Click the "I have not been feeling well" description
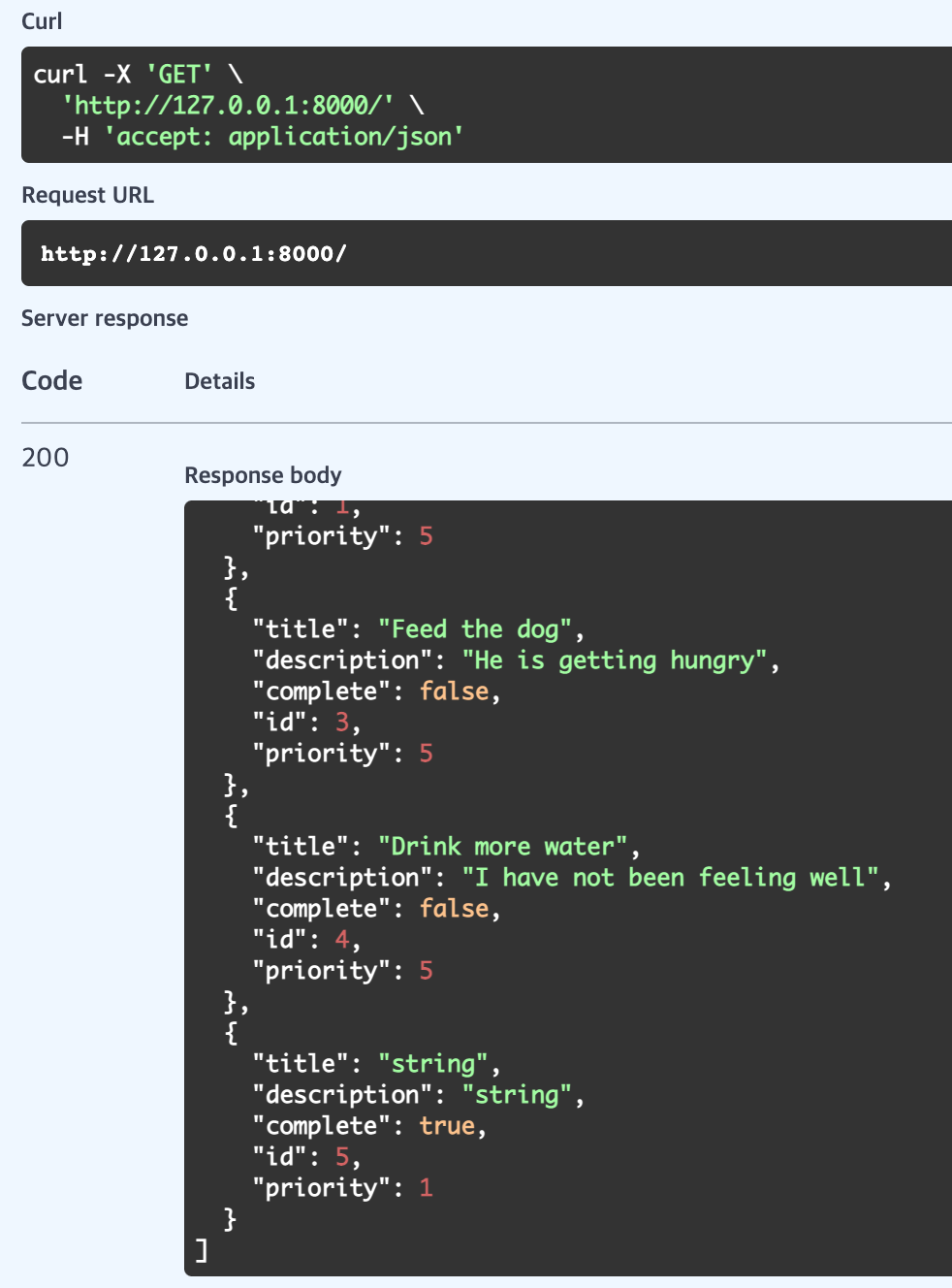The height and width of the screenshot is (1288, 952). (x=671, y=878)
